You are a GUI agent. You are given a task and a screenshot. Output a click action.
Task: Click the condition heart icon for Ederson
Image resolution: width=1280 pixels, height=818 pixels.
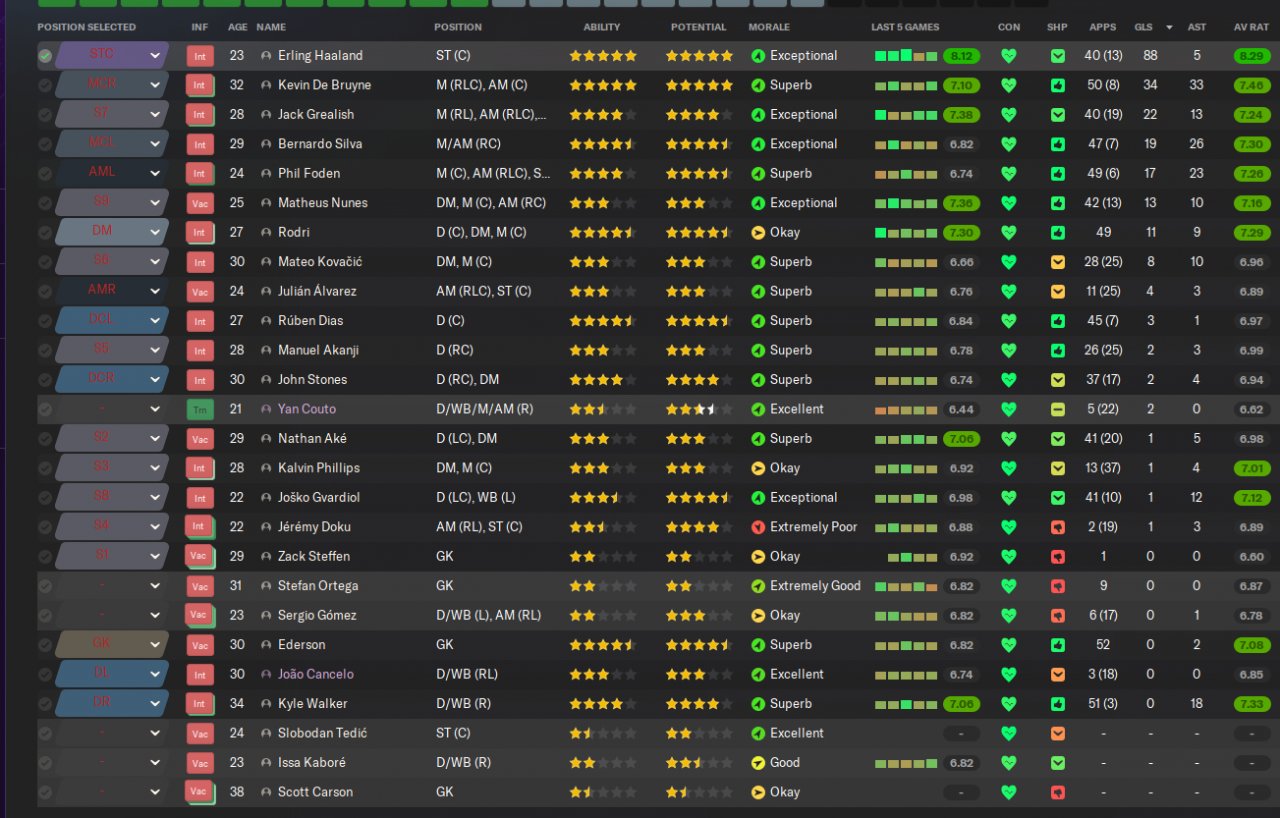[1008, 645]
